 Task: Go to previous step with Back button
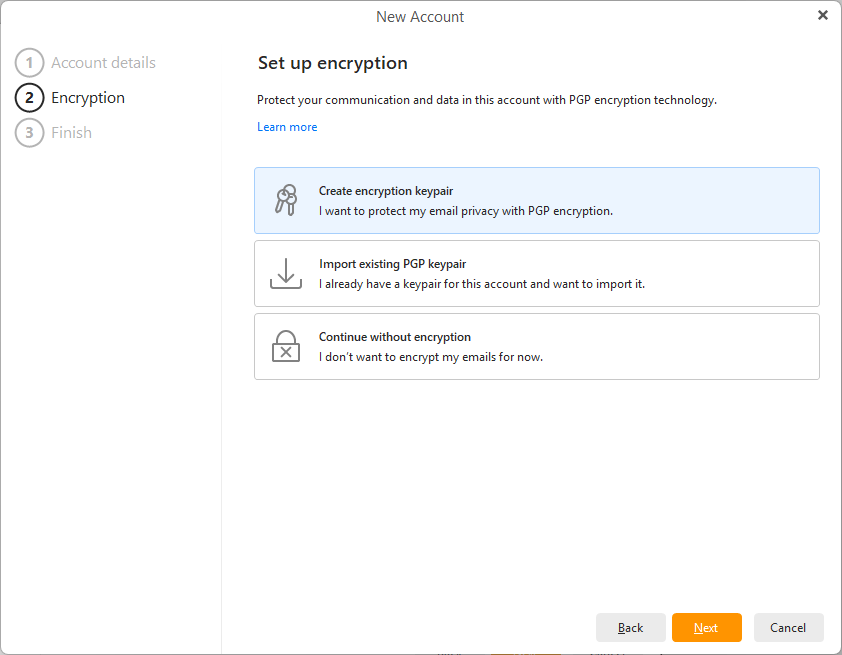point(630,628)
